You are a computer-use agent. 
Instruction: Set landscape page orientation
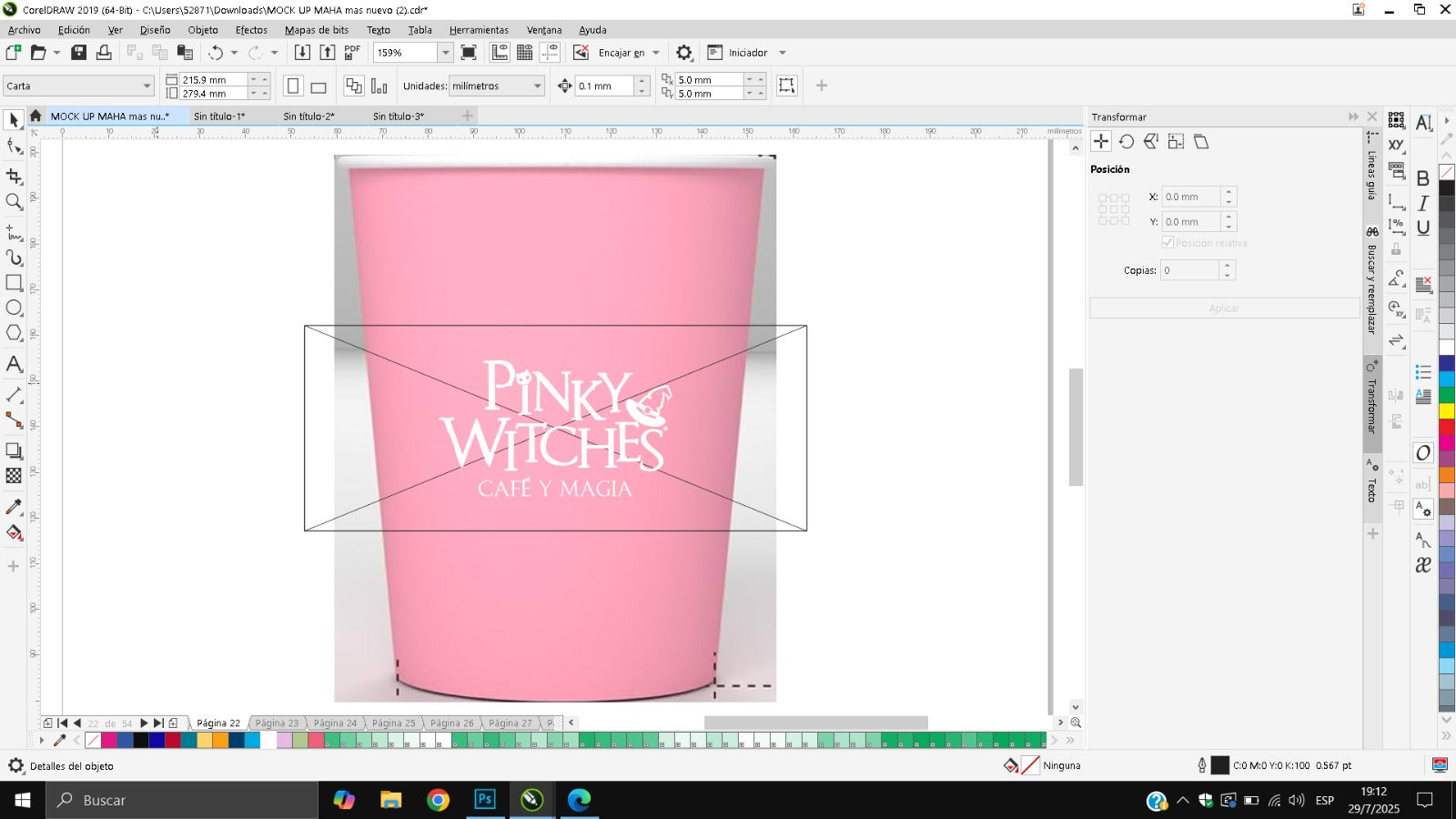click(318, 87)
